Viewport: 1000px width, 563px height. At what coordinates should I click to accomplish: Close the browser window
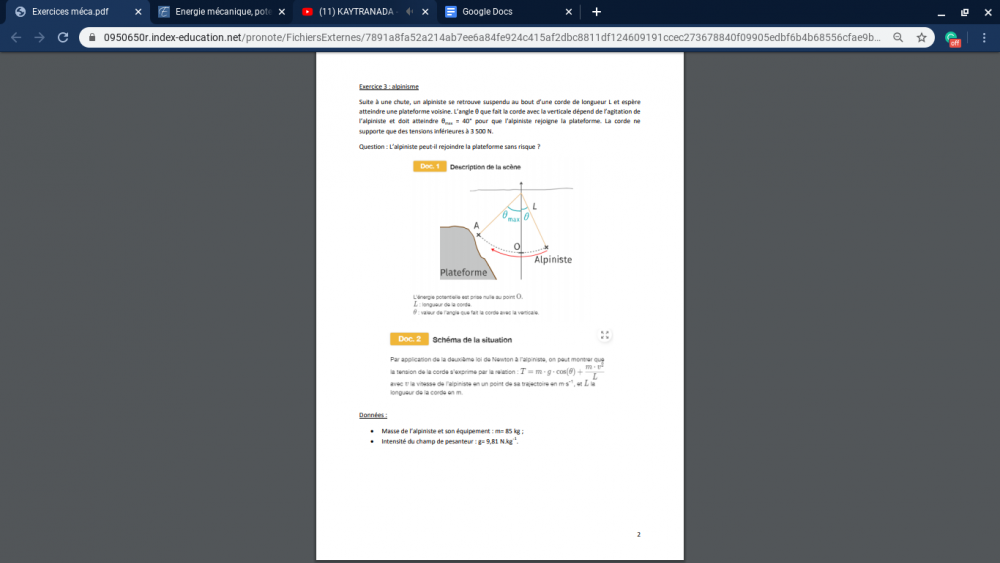988,12
